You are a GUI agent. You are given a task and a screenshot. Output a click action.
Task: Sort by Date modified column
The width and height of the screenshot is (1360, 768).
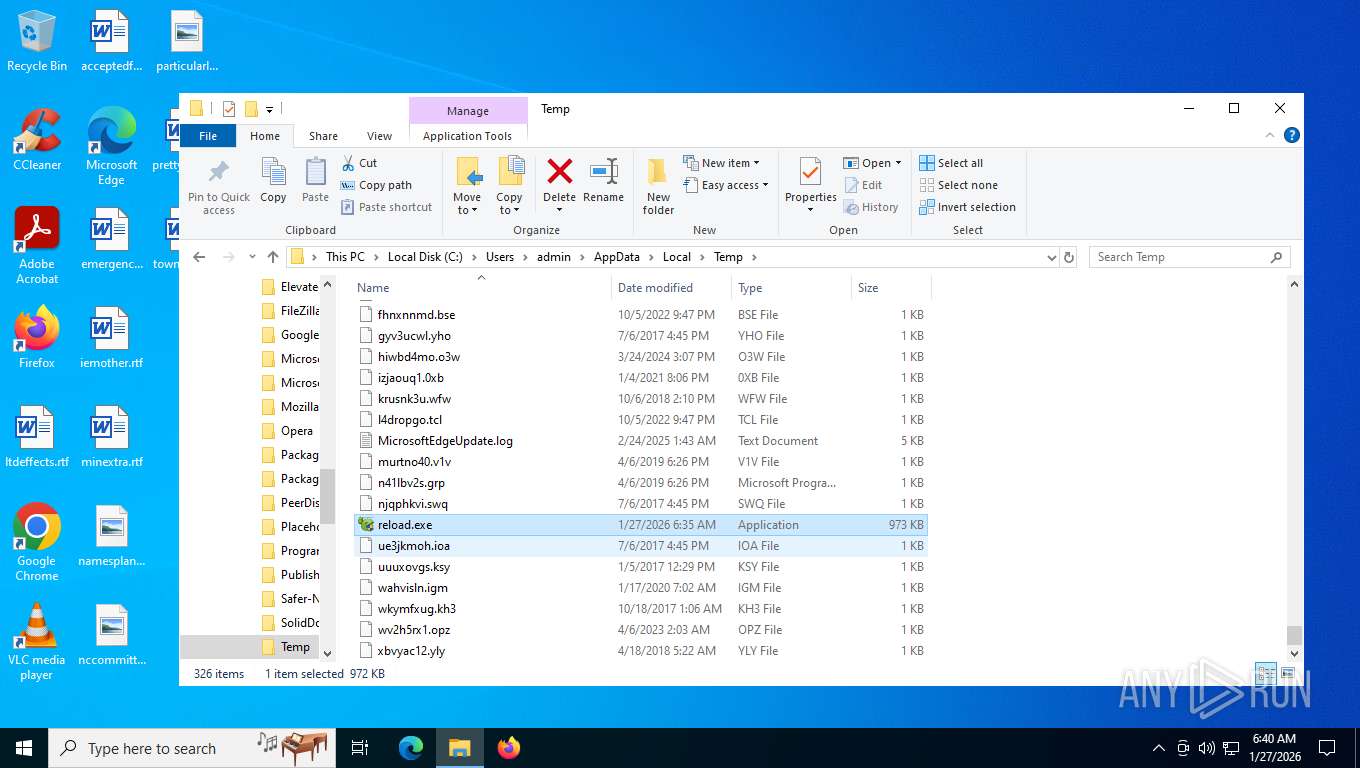(x=671, y=287)
